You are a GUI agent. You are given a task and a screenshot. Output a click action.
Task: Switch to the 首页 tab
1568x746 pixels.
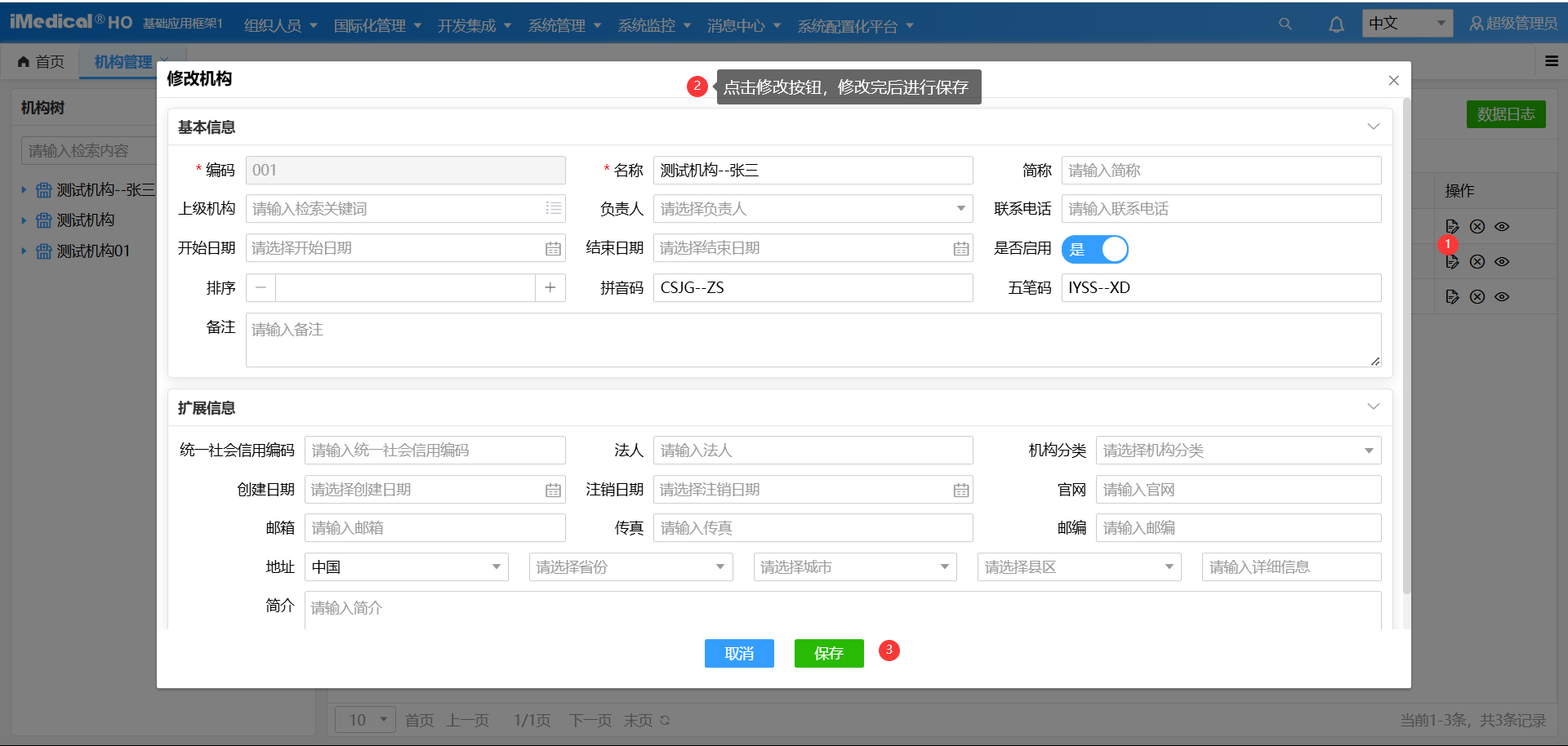click(x=41, y=62)
